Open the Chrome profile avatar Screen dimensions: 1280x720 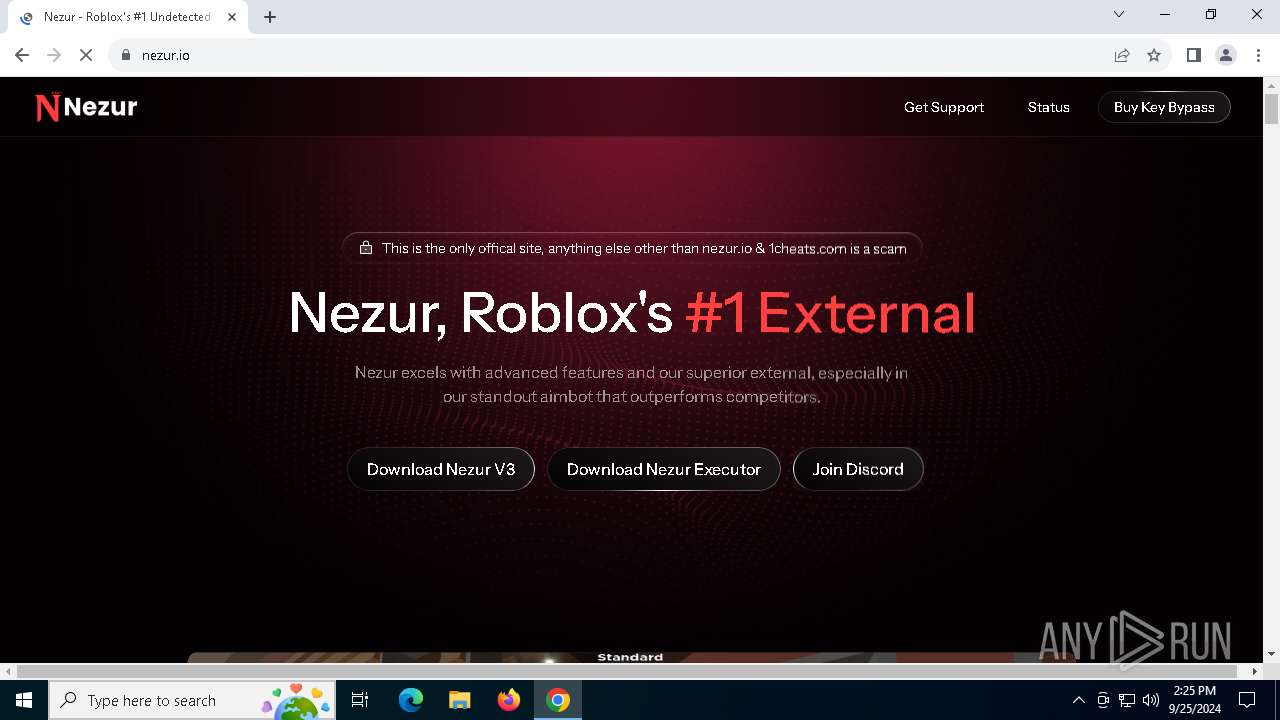click(1226, 55)
